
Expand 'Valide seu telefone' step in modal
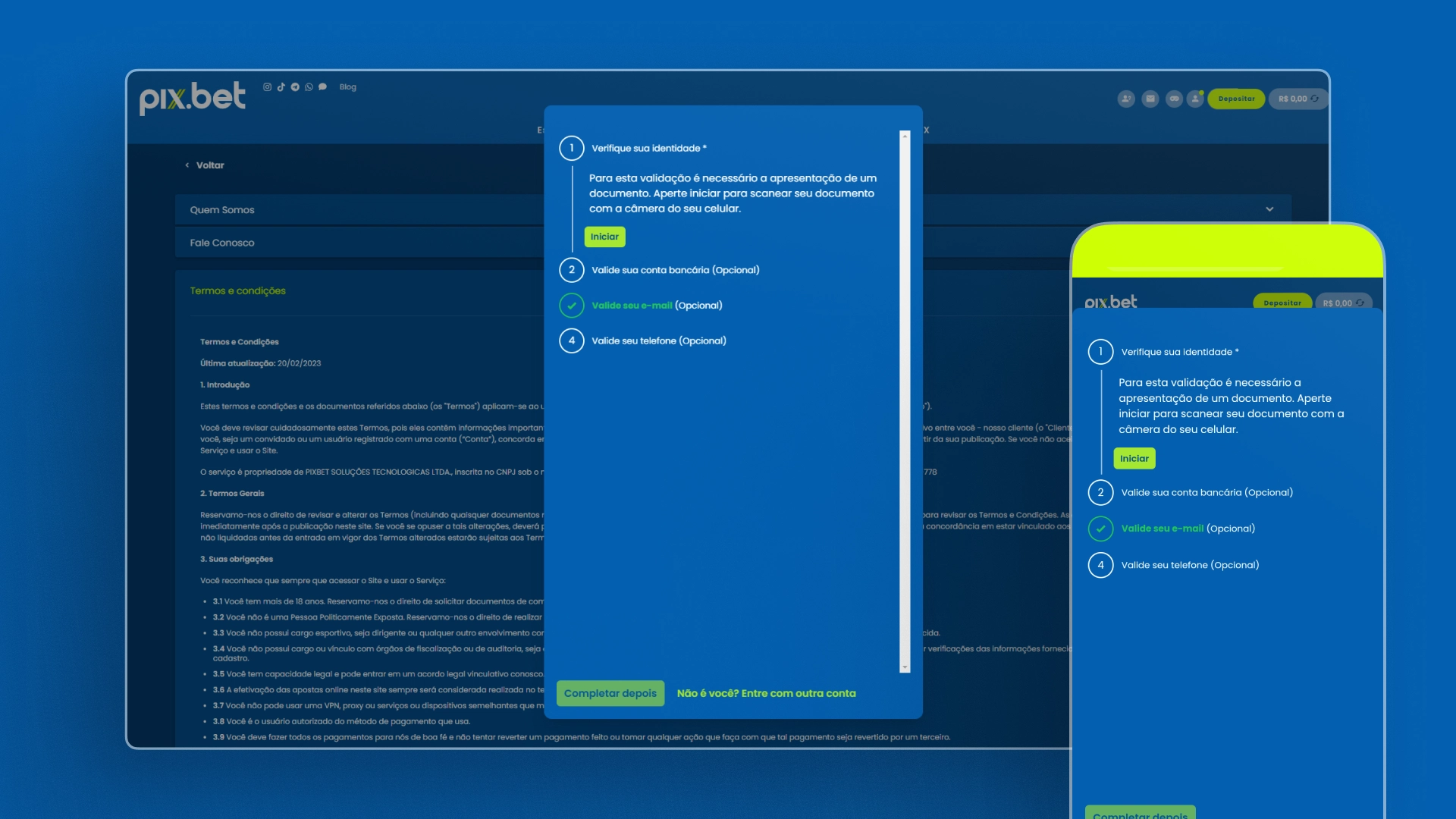[658, 340]
